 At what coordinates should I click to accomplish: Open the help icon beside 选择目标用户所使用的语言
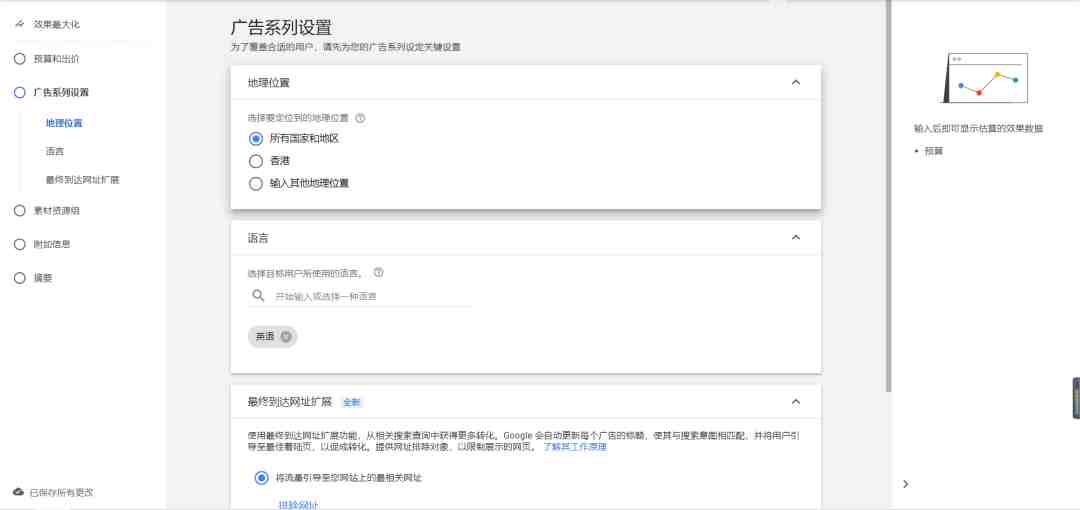(378, 272)
